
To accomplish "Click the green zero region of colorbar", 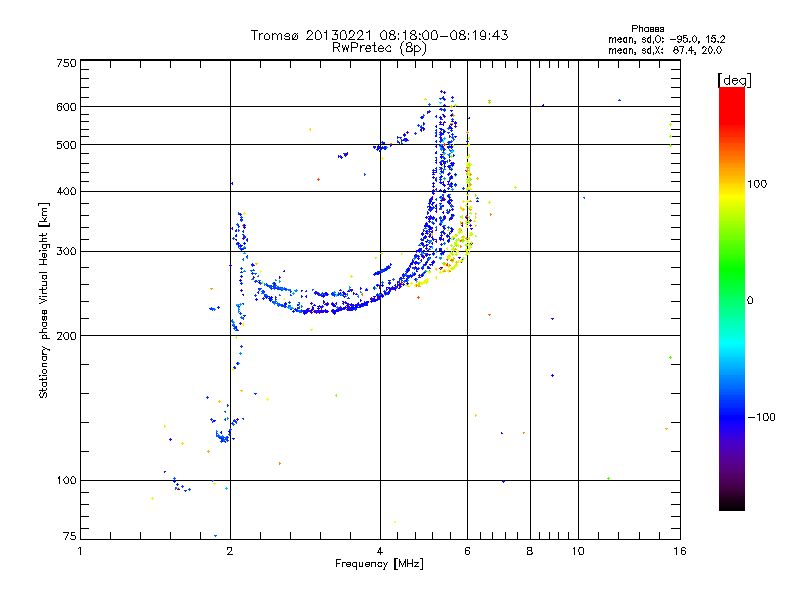I will [732, 300].
